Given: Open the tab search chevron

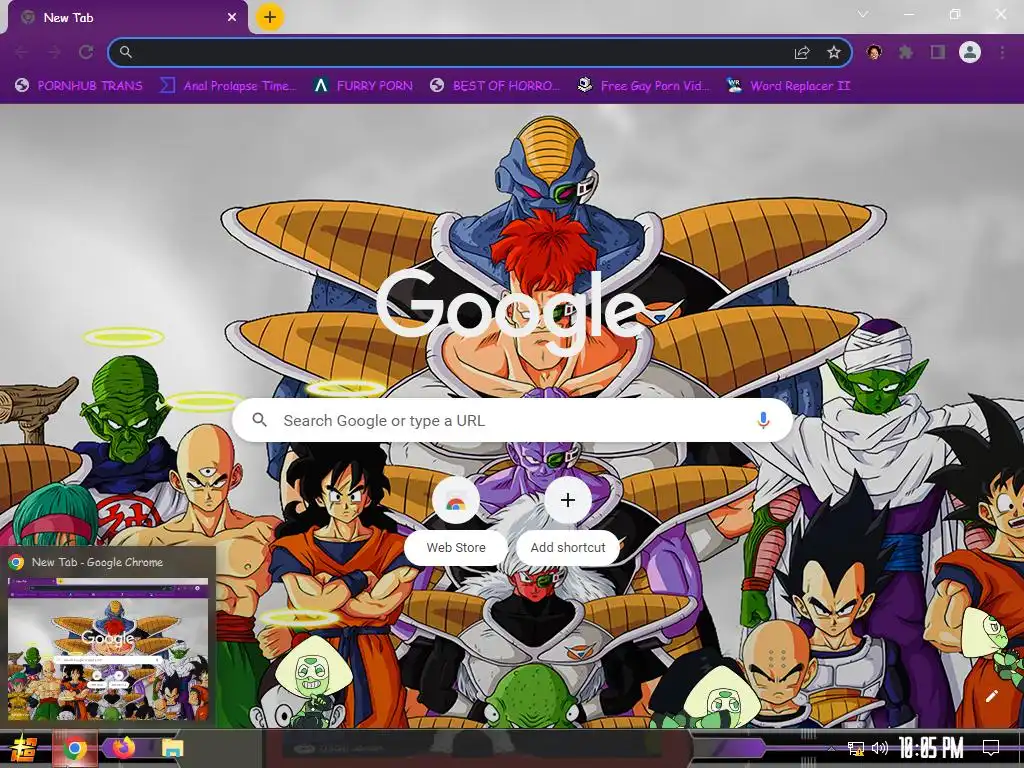Looking at the screenshot, I should [x=863, y=14].
